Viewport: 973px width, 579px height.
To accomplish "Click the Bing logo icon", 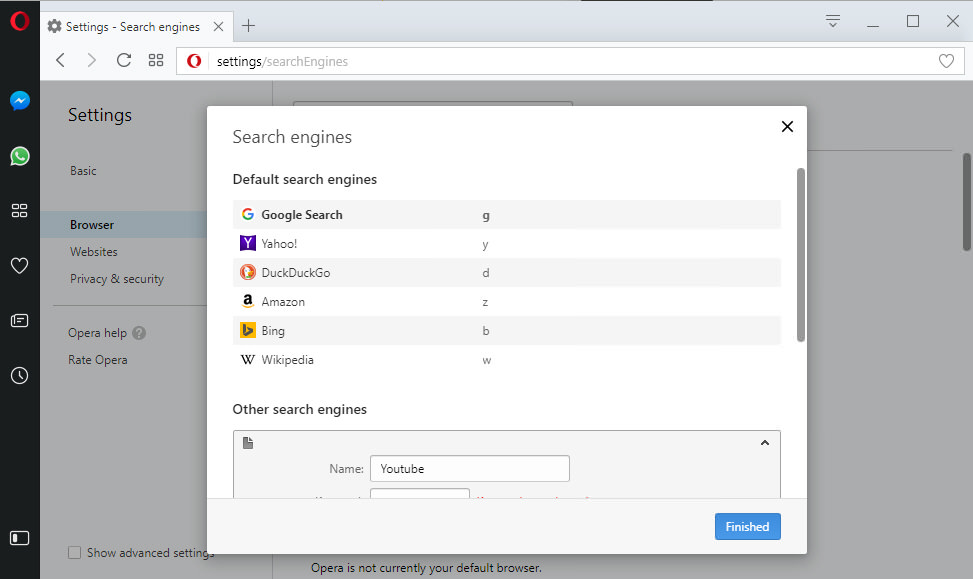I will (x=248, y=330).
